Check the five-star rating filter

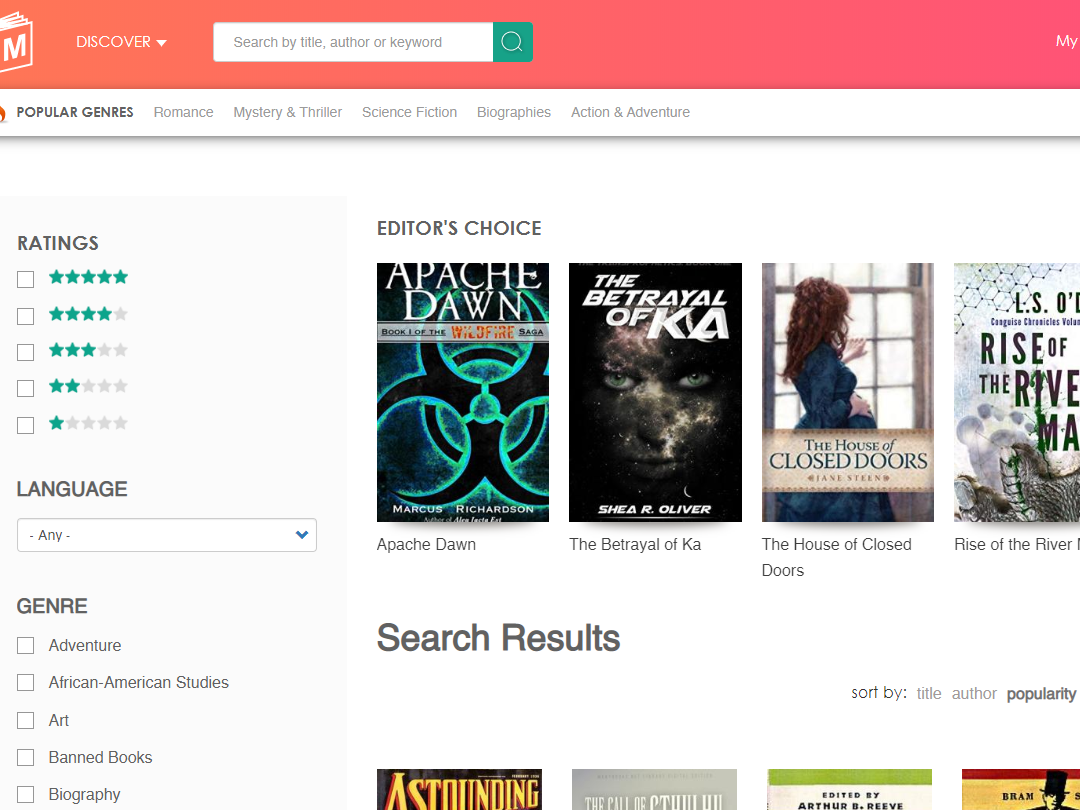[26, 280]
